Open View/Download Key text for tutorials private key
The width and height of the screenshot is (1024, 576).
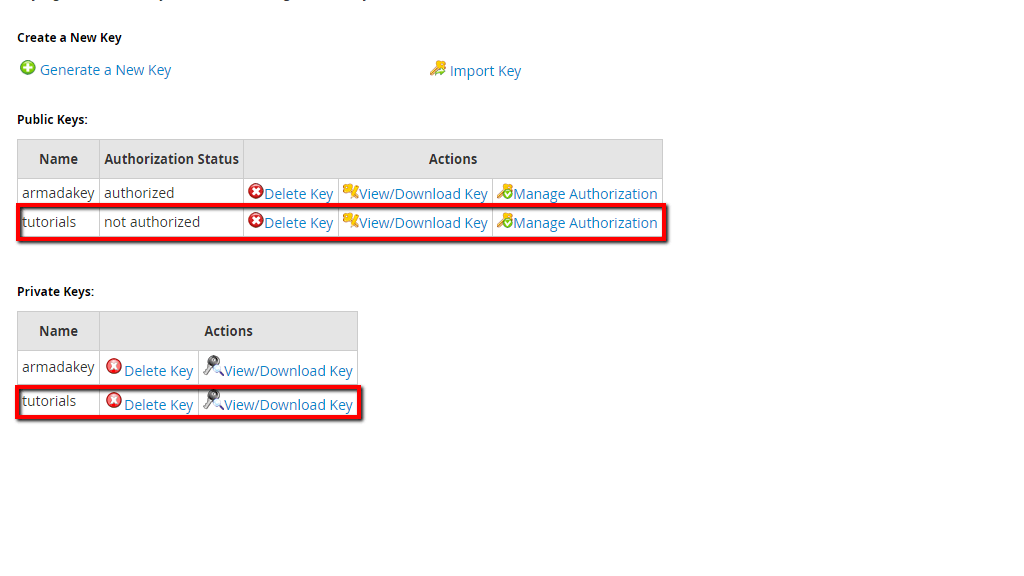click(x=288, y=405)
